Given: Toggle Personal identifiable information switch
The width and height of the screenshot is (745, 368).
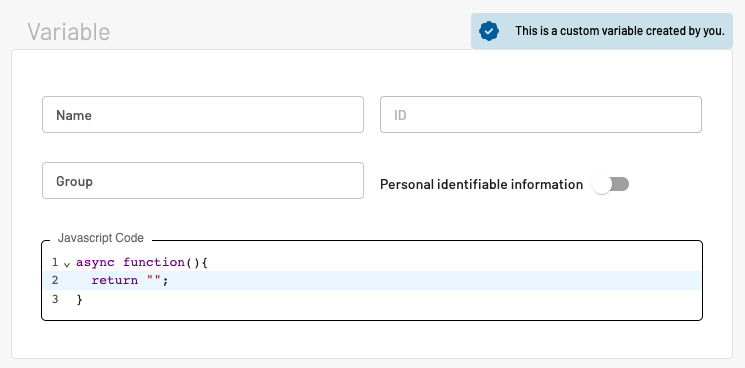Looking at the screenshot, I should [611, 184].
